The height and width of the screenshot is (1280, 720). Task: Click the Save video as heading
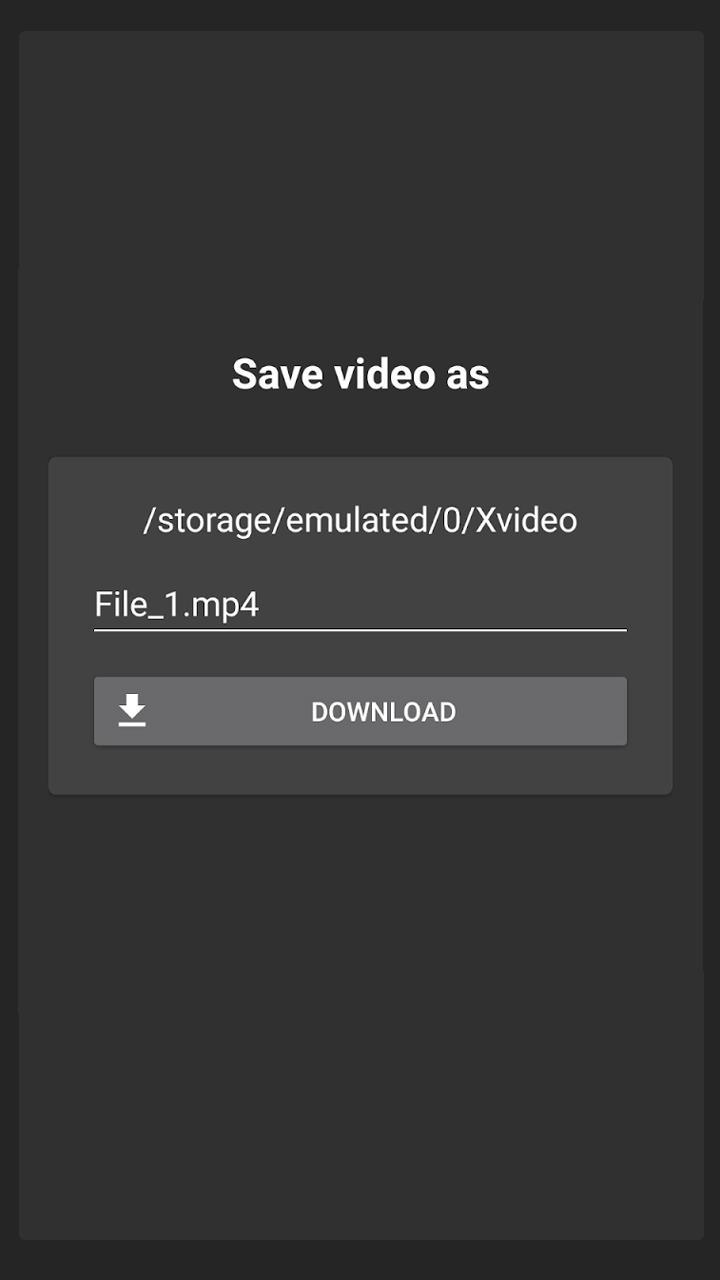tap(360, 374)
